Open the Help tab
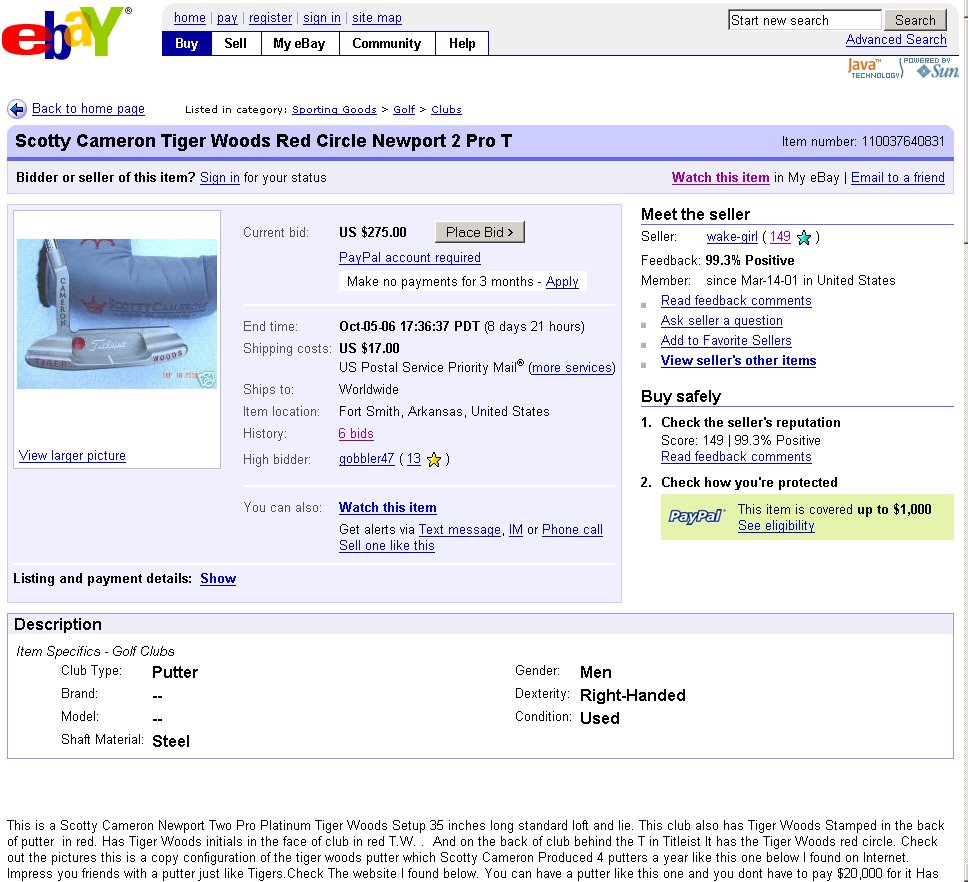The width and height of the screenshot is (968, 882). pos(462,43)
